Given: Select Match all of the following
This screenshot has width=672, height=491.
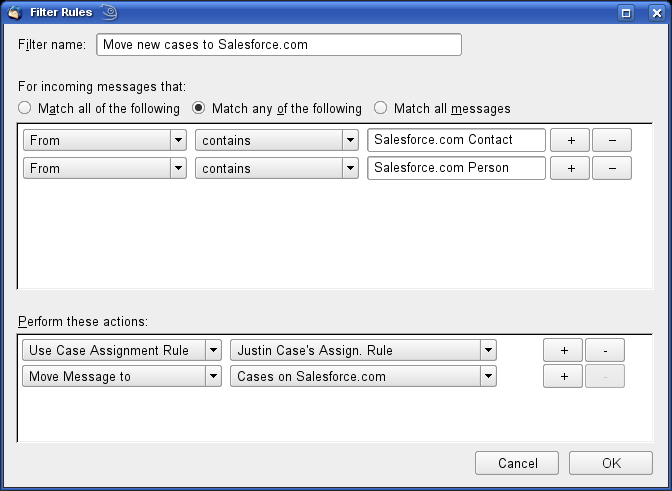Looking at the screenshot, I should tap(99, 108).
